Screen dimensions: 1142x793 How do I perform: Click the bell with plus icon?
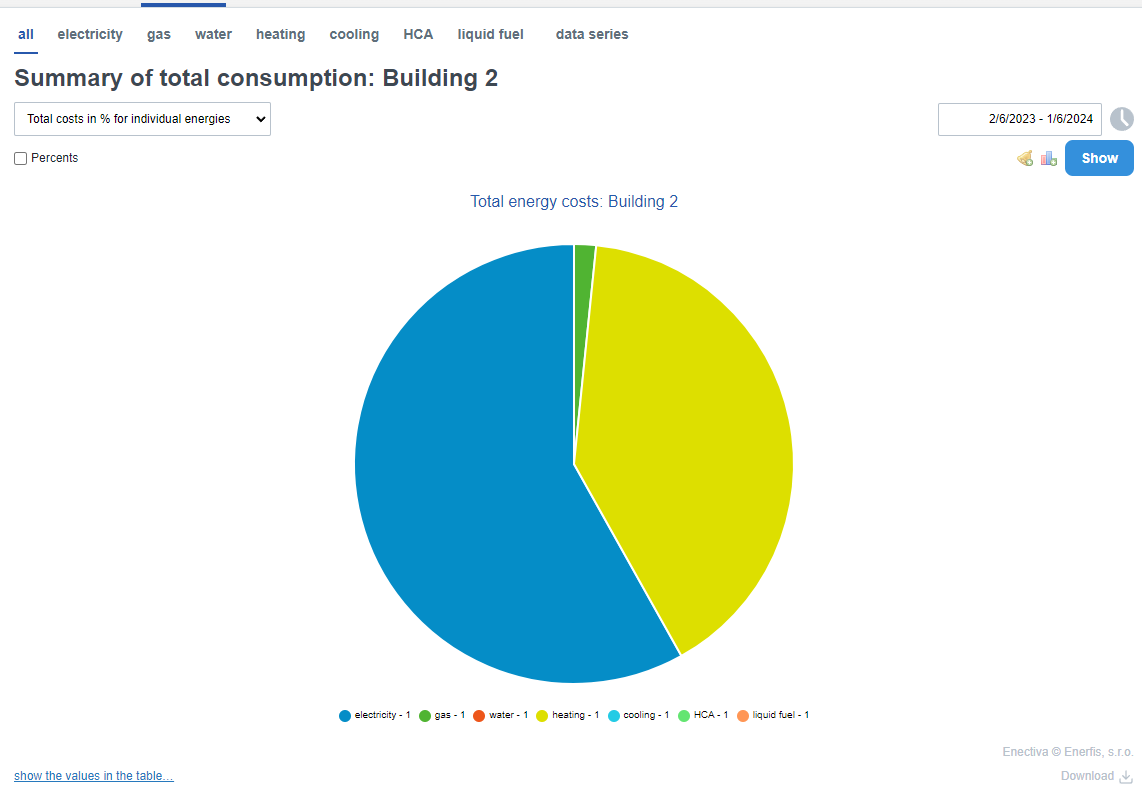(1025, 158)
